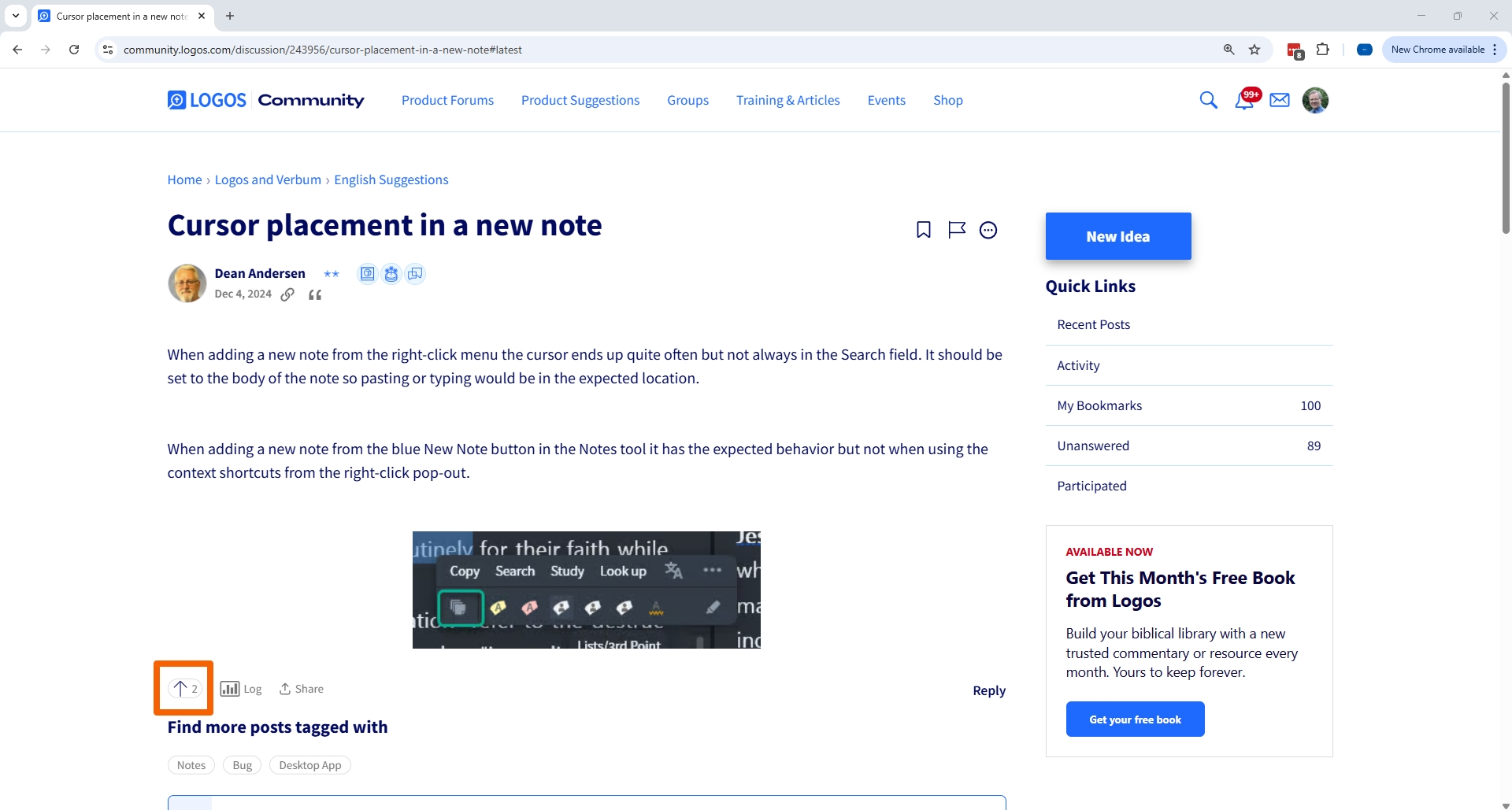
Task: Open Training & Articles menu
Action: pyautogui.click(x=787, y=100)
